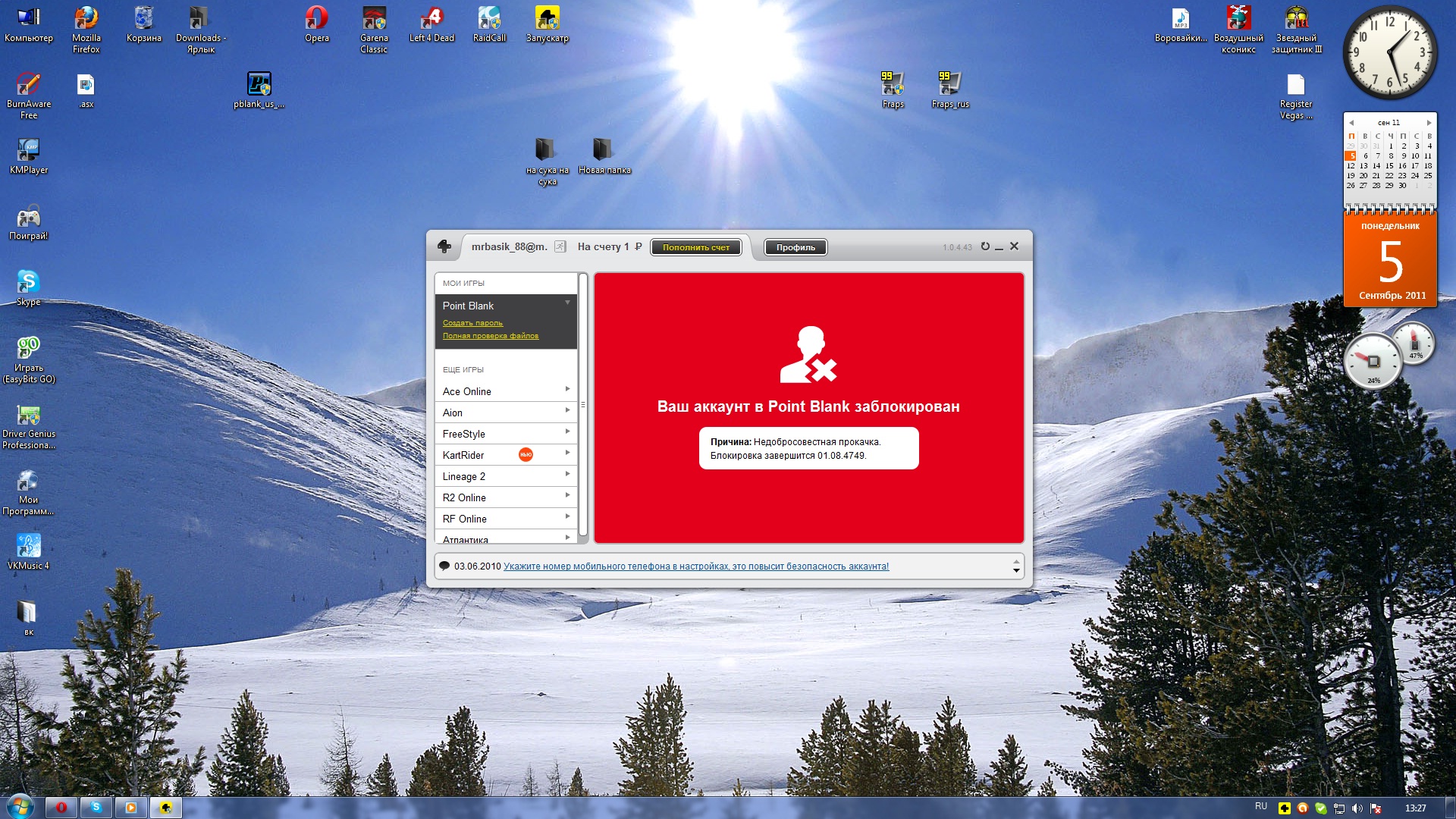This screenshot has width=1456, height=819.
Task: Click the Пополнить счет button
Action: 695,247
